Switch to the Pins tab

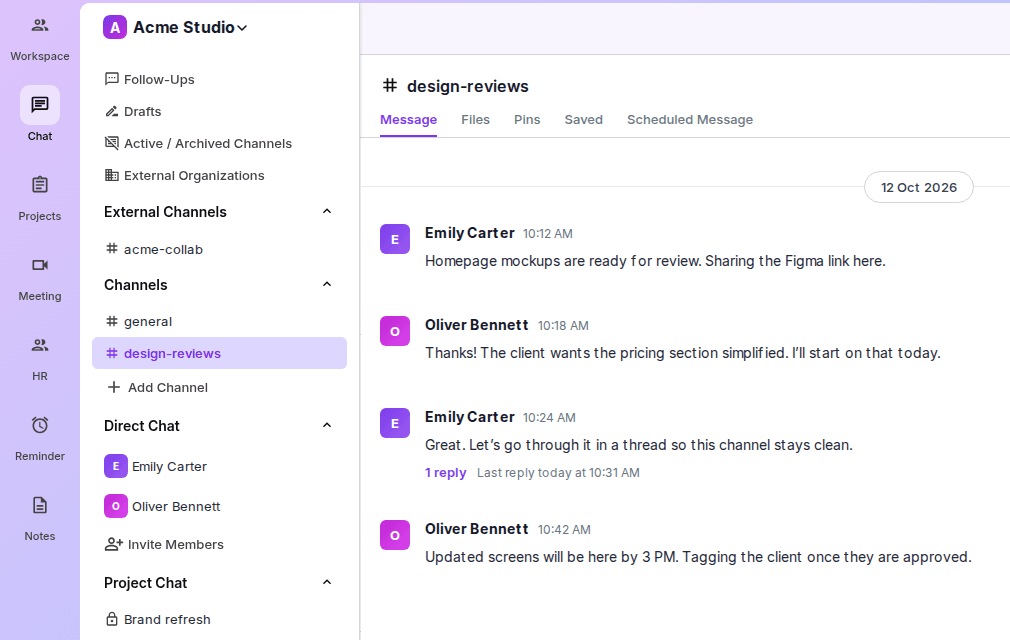tap(527, 120)
